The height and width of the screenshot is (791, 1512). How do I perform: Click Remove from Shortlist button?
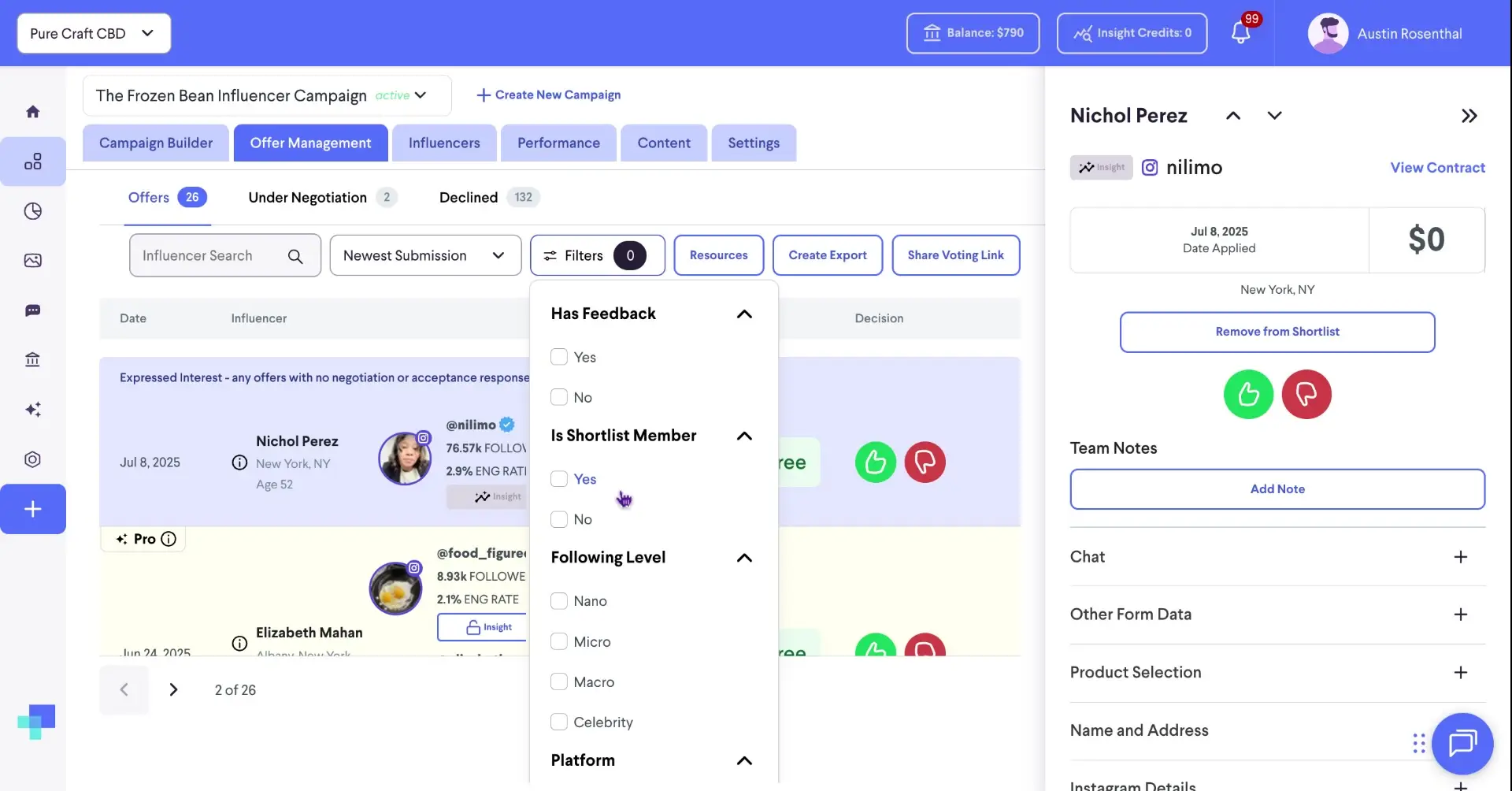1277,332
